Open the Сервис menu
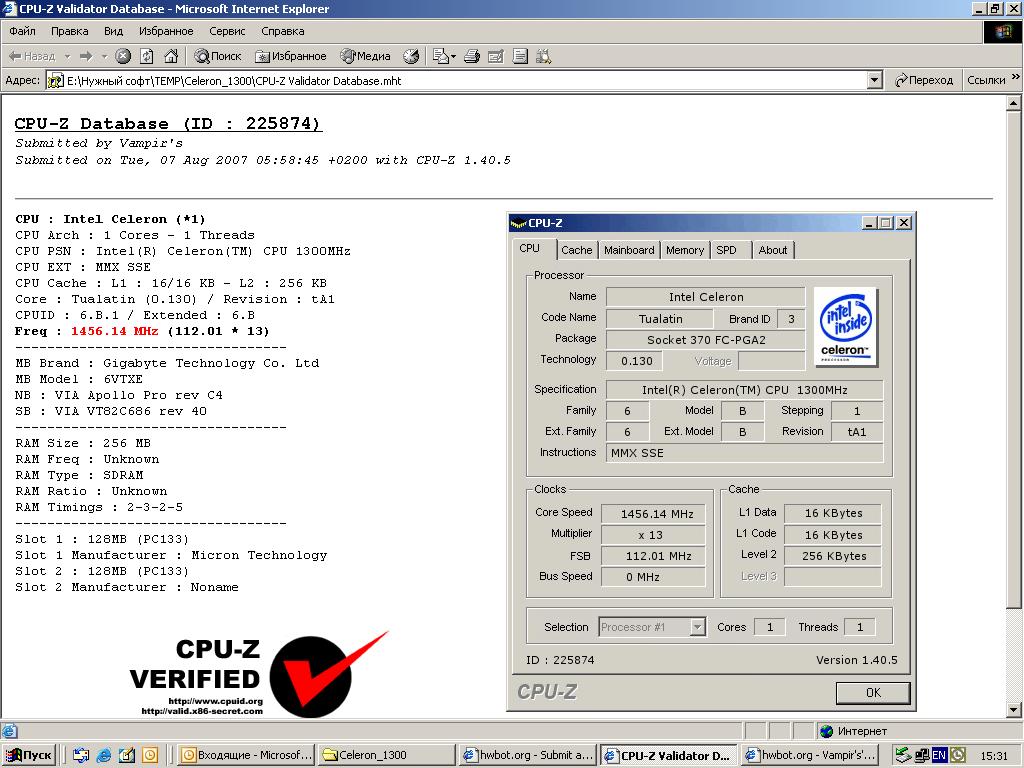The image size is (1024, 768). pyautogui.click(x=227, y=31)
